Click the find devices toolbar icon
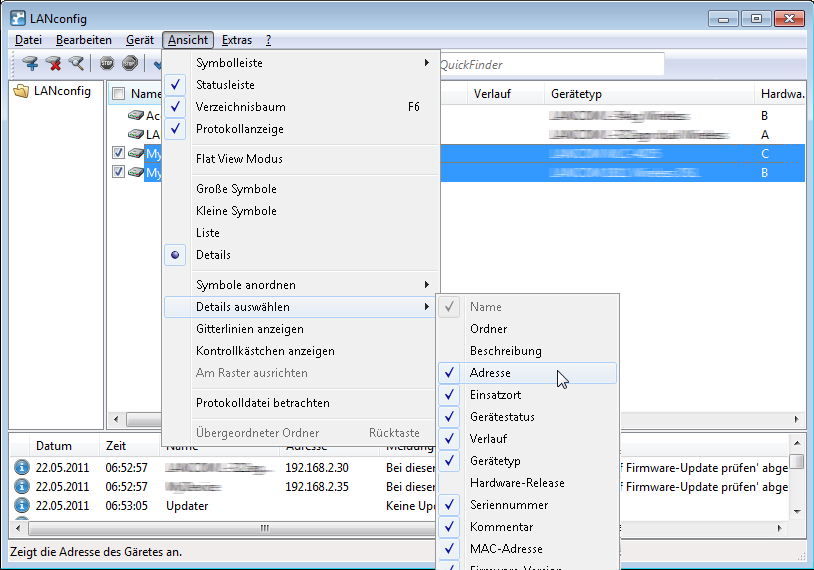The height and width of the screenshot is (570, 814). coord(76,64)
